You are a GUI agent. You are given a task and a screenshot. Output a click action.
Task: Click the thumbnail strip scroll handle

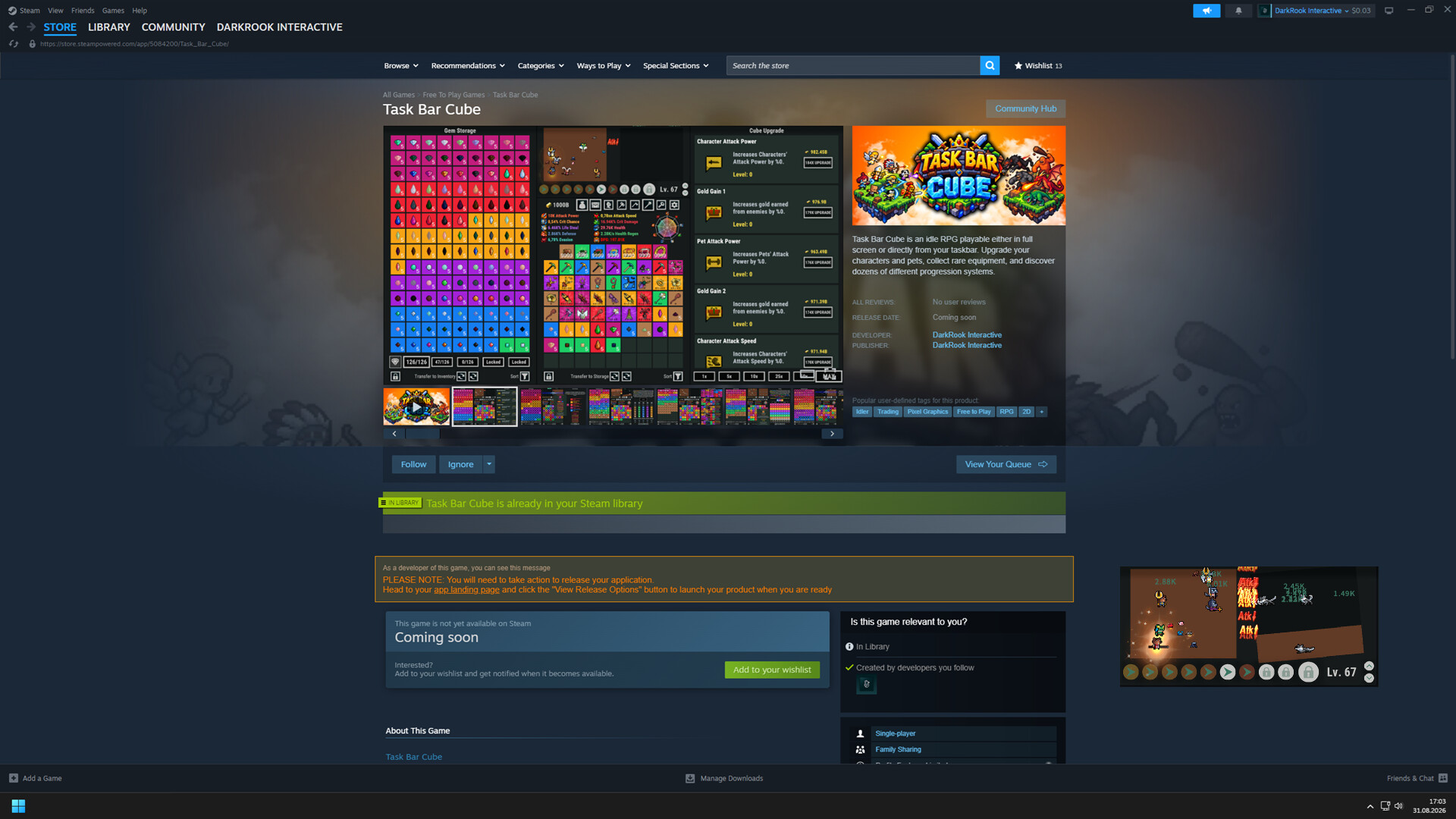click(x=423, y=434)
